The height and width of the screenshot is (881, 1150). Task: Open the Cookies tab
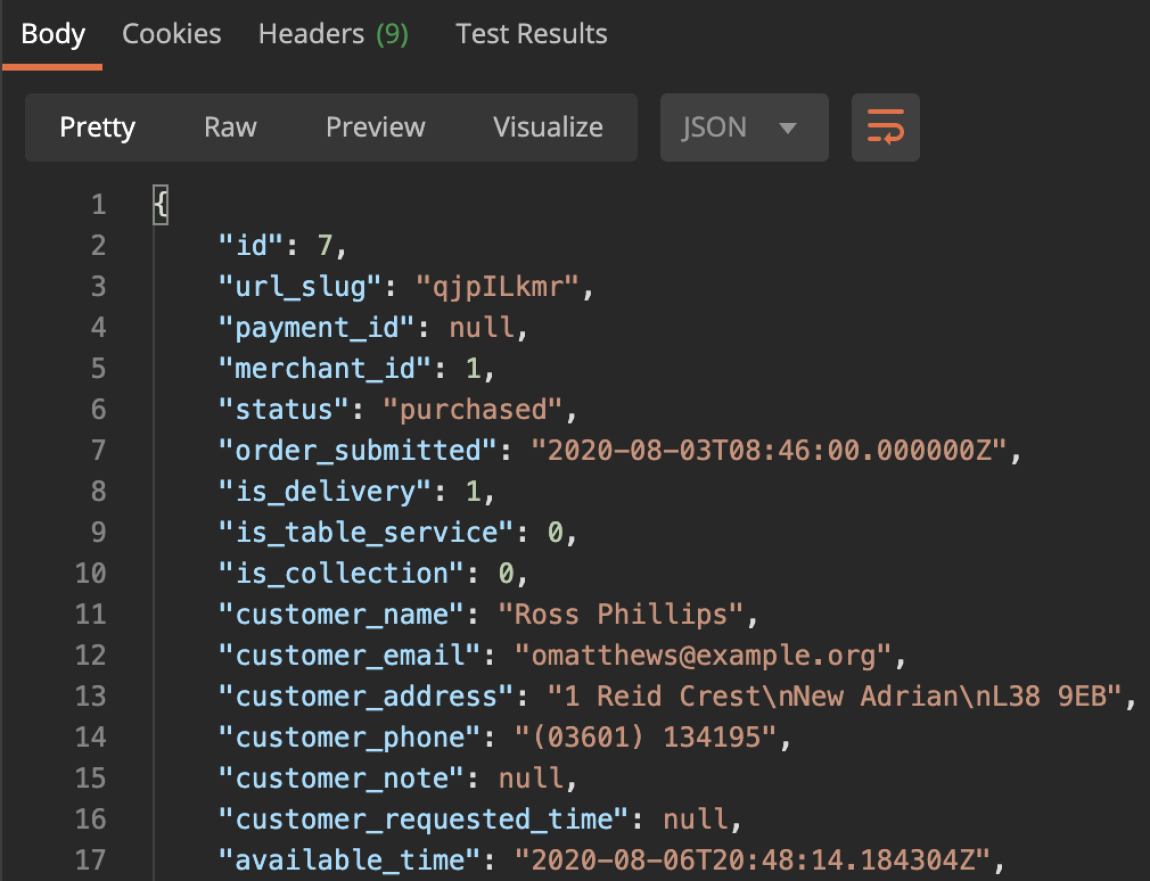[171, 34]
